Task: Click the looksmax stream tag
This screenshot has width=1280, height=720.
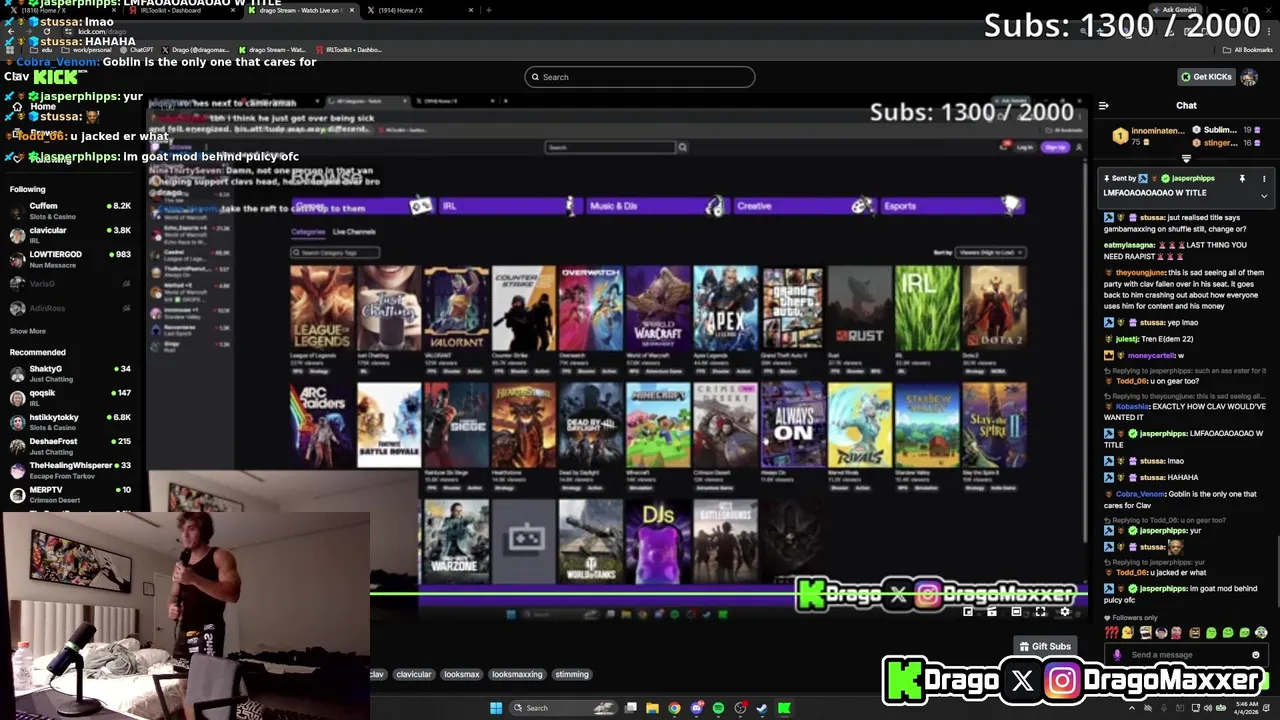Action: click(x=462, y=674)
